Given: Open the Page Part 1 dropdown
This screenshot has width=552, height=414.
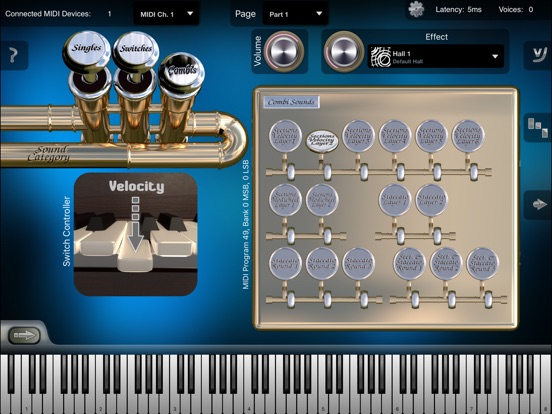Looking at the screenshot, I should [x=295, y=14].
